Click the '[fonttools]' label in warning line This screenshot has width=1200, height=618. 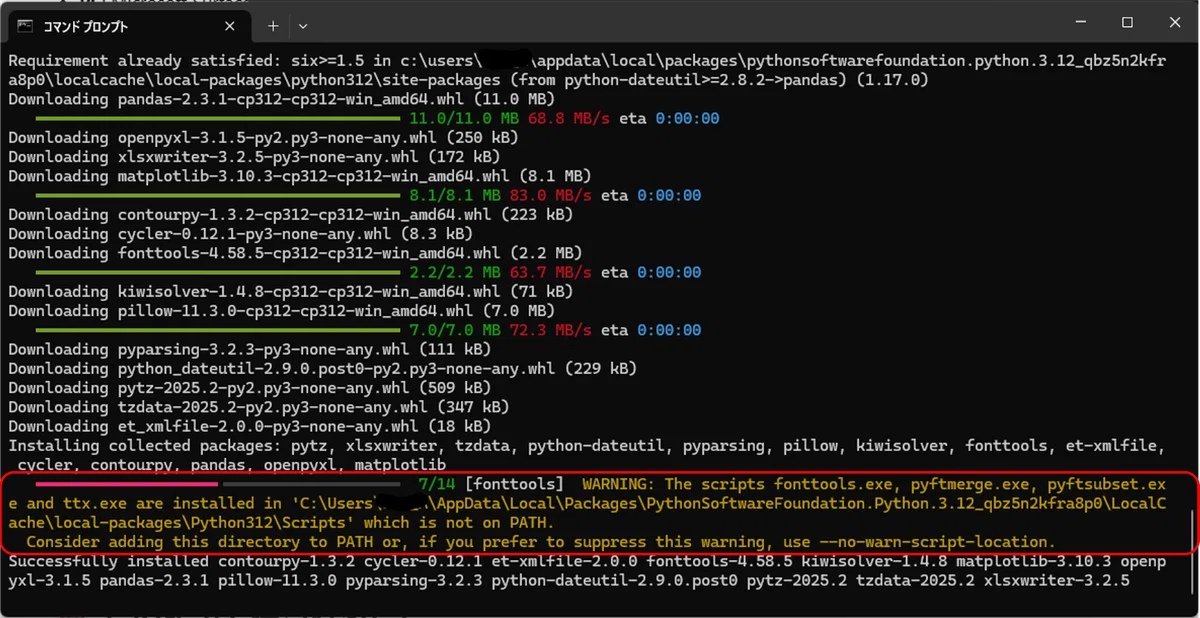coord(514,483)
